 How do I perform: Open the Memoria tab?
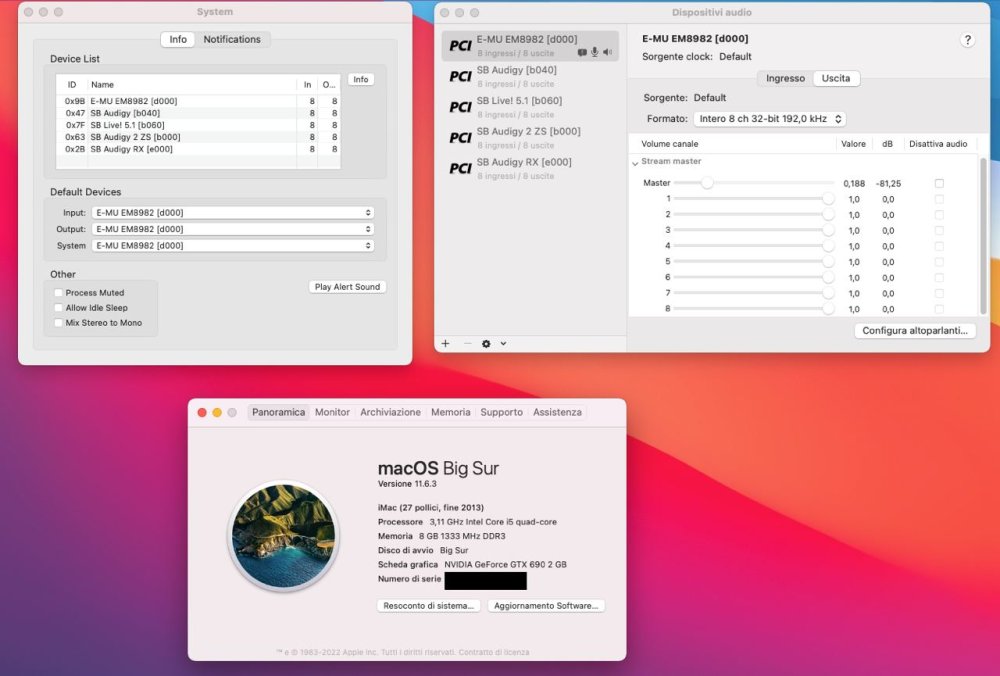(x=450, y=413)
